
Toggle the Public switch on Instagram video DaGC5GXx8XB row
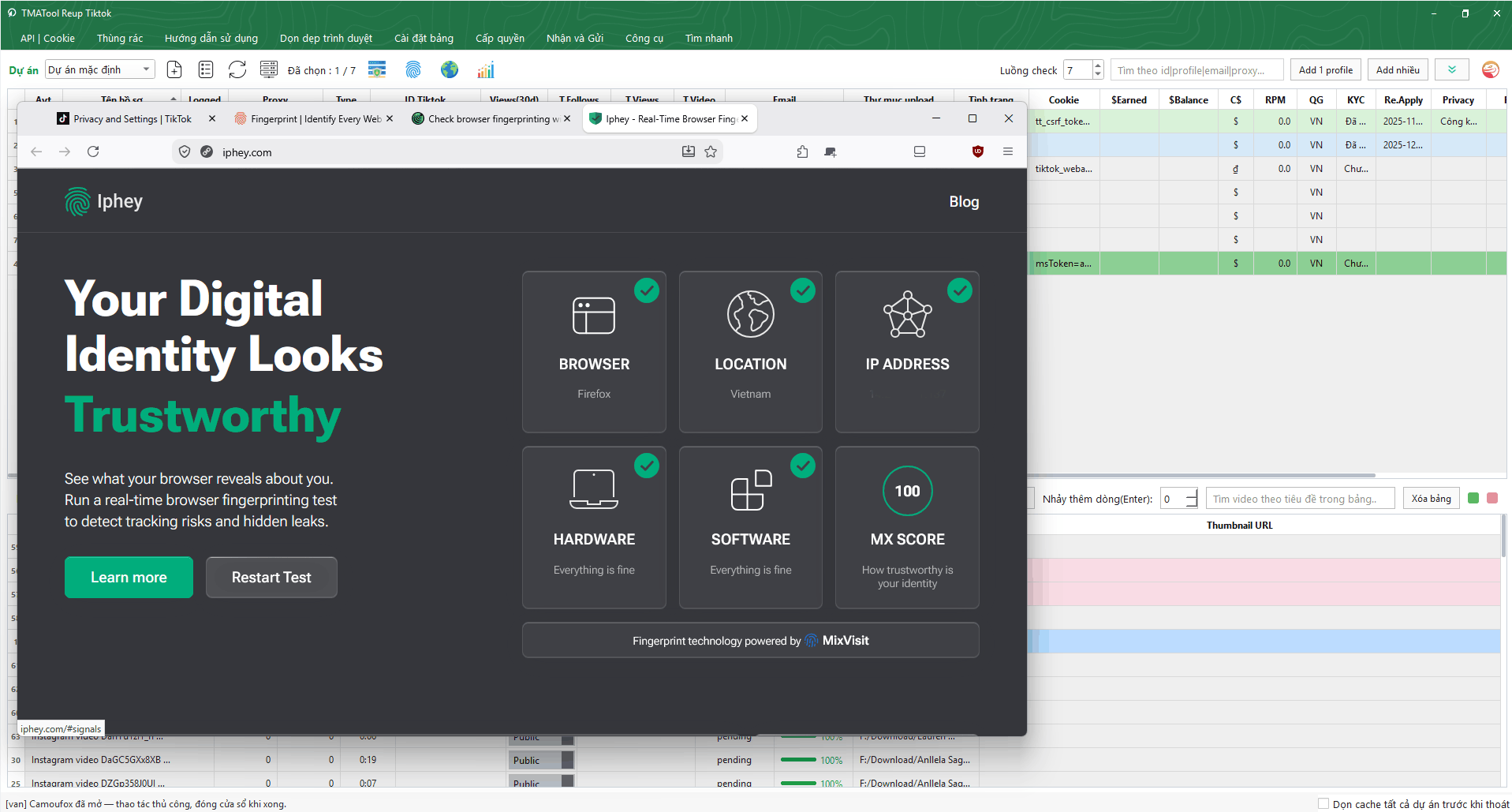click(x=542, y=760)
